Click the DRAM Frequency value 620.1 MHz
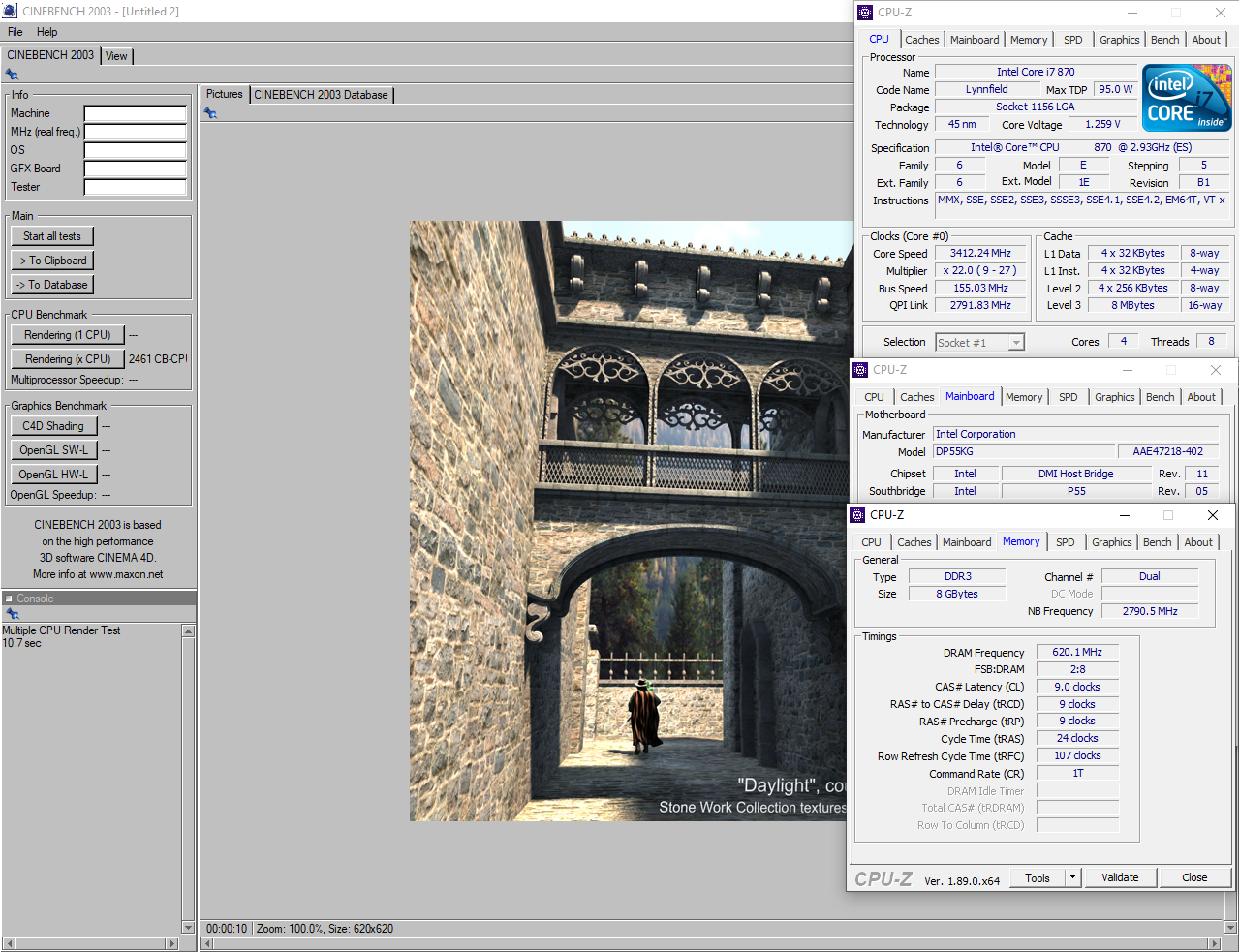1239x952 pixels. (x=1077, y=652)
